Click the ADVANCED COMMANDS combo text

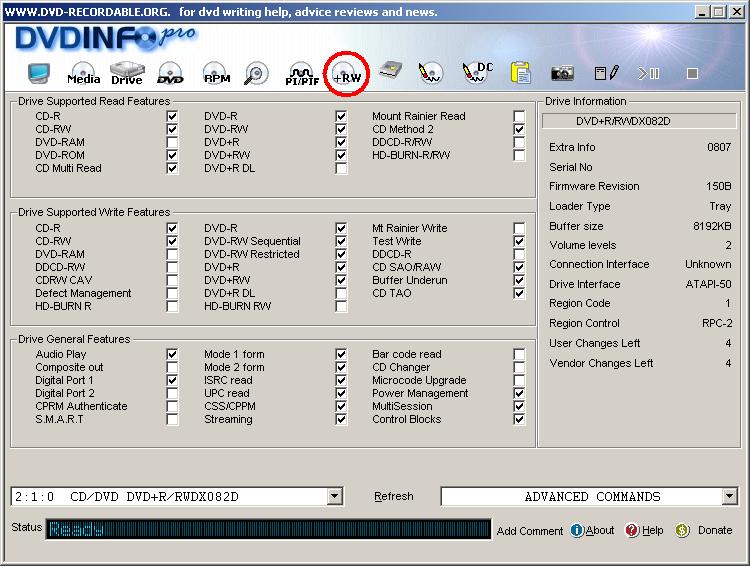[x=592, y=497]
